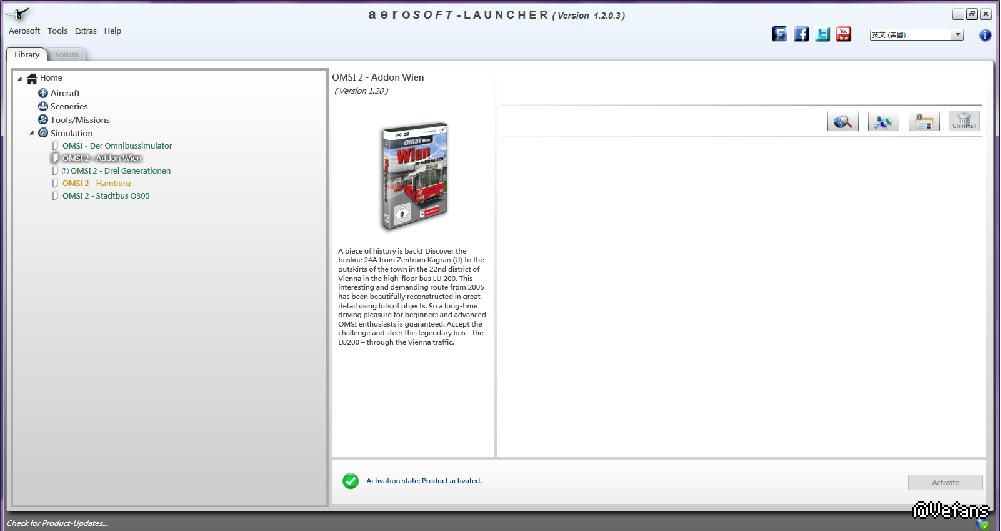The width and height of the screenshot is (1001, 531).
Task: Collapse the Home tree node
Action: coord(20,79)
